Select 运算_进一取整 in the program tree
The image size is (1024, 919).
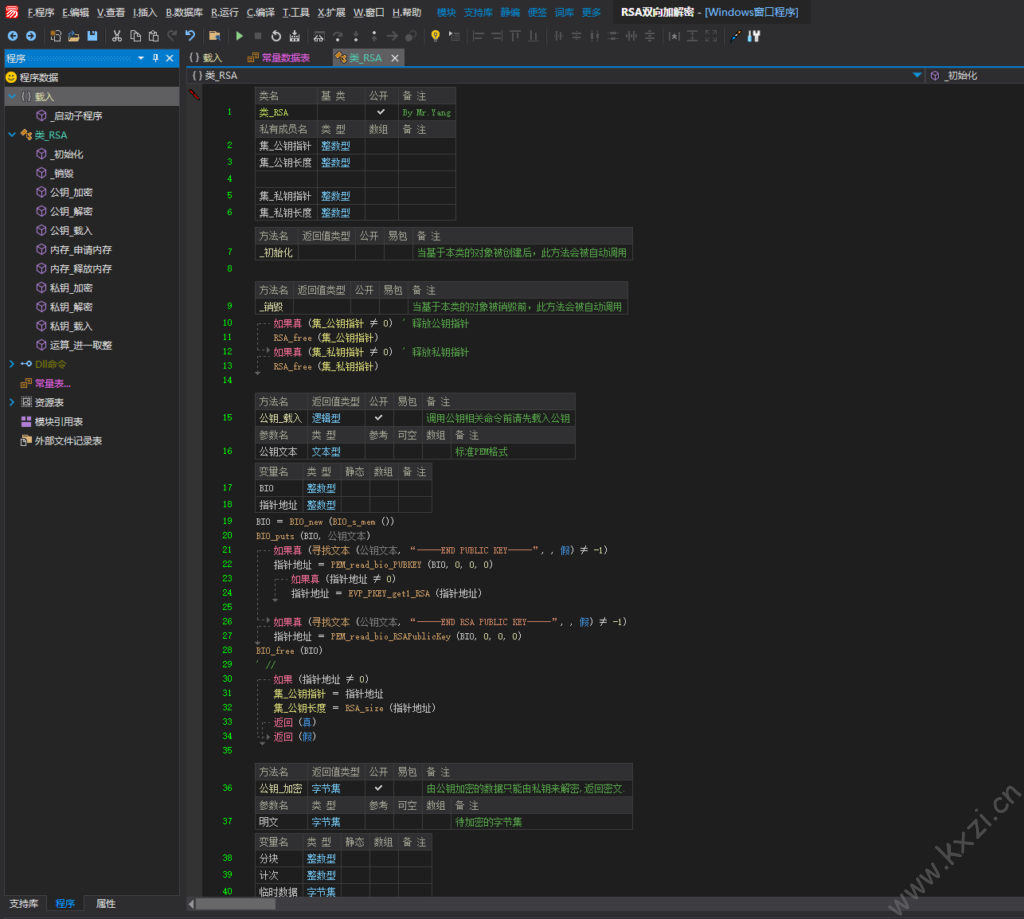[81, 345]
